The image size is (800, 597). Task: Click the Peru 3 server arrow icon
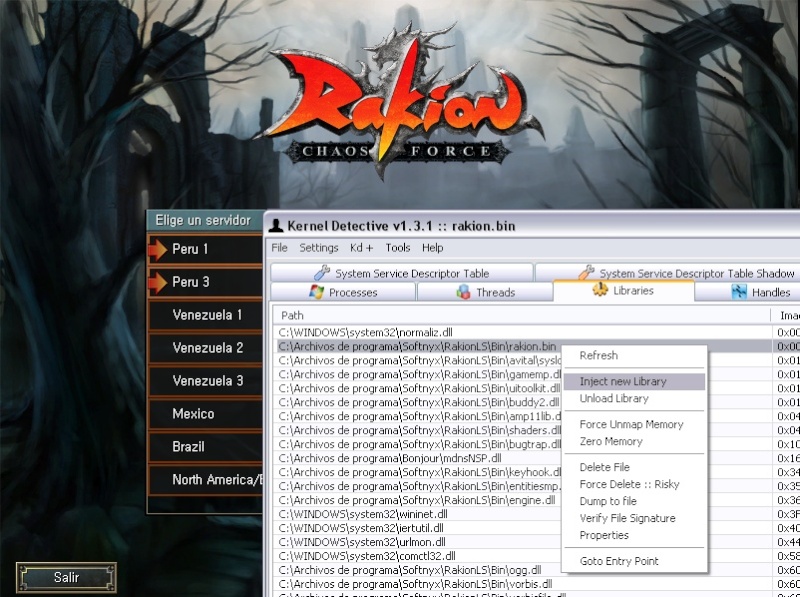coord(158,283)
